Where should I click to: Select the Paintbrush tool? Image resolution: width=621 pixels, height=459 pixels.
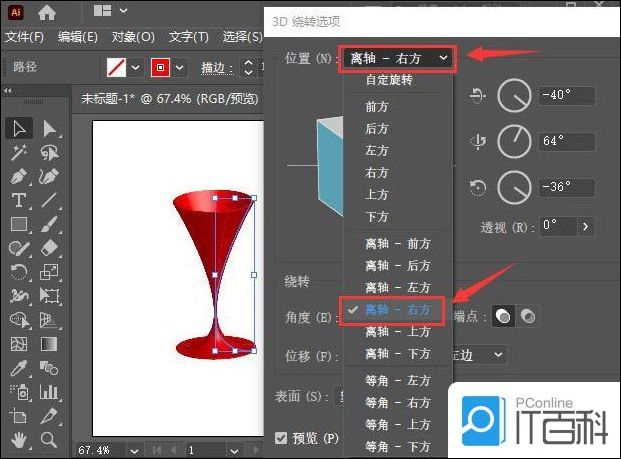(x=50, y=224)
